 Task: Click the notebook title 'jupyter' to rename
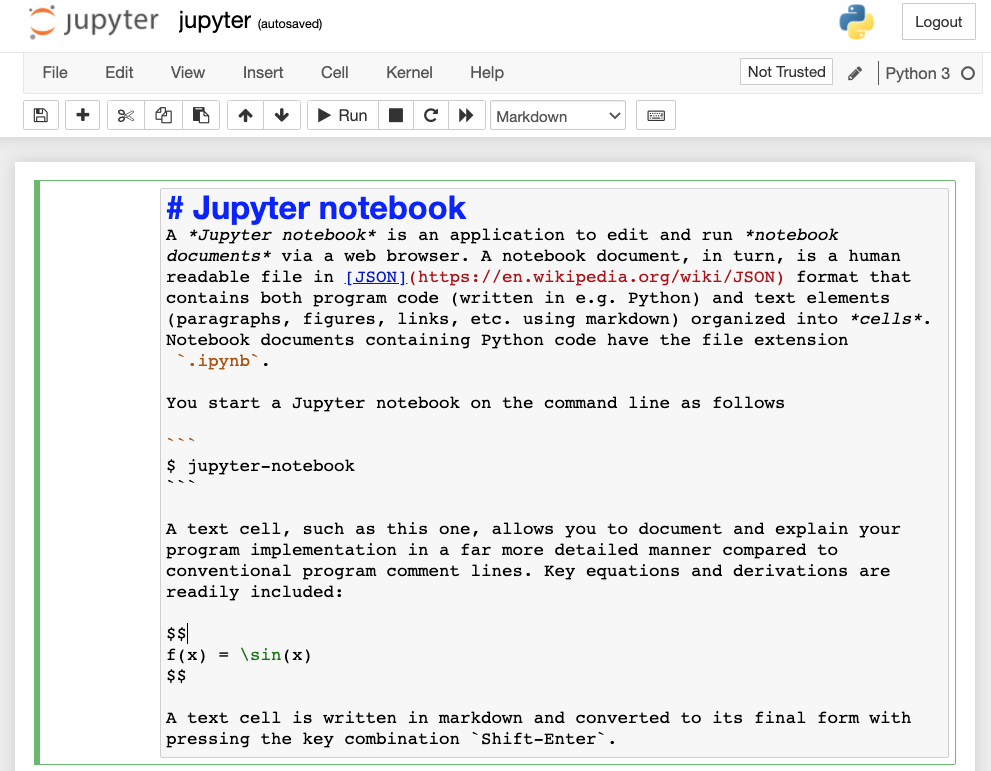[x=214, y=21]
